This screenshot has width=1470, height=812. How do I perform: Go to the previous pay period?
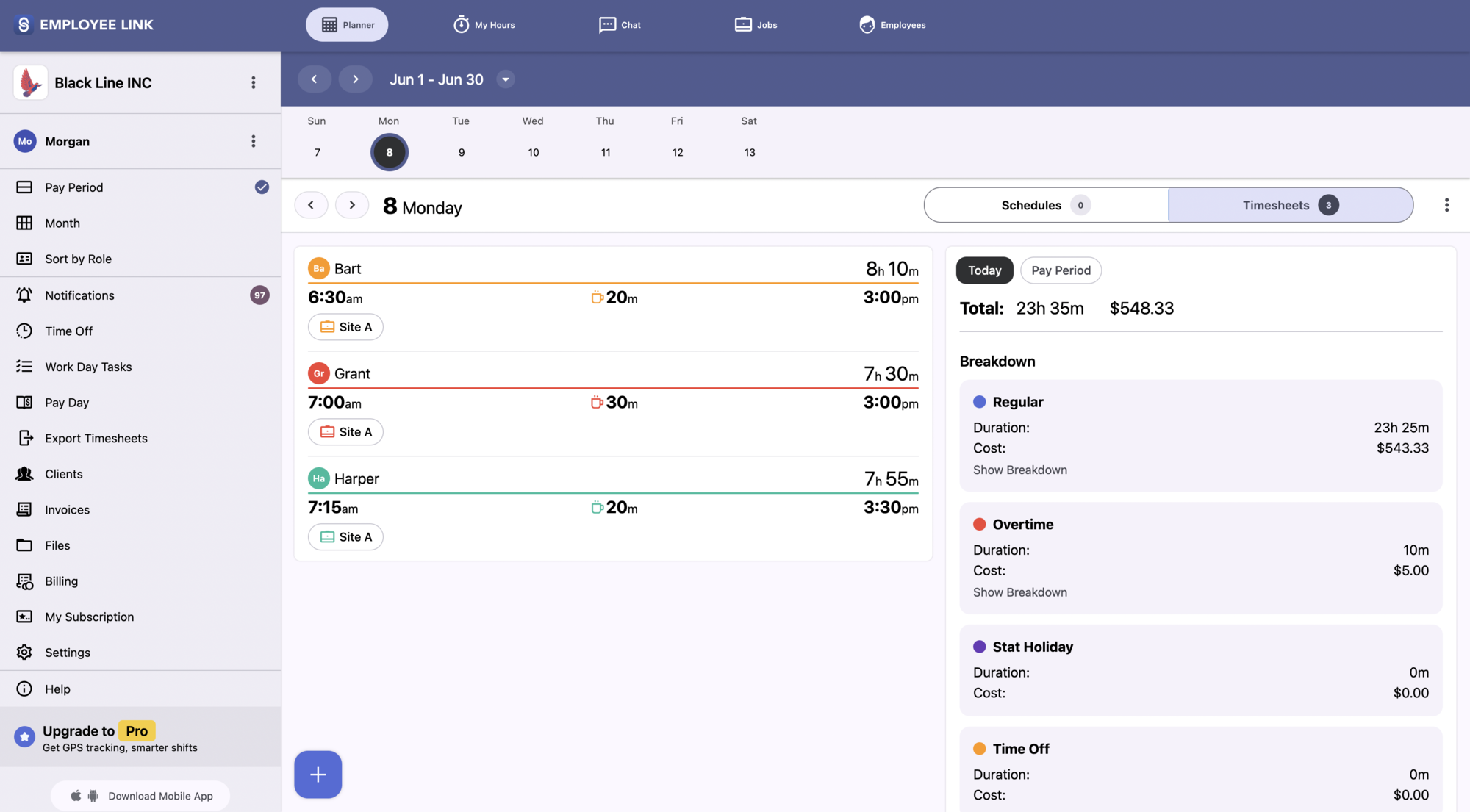click(x=315, y=79)
